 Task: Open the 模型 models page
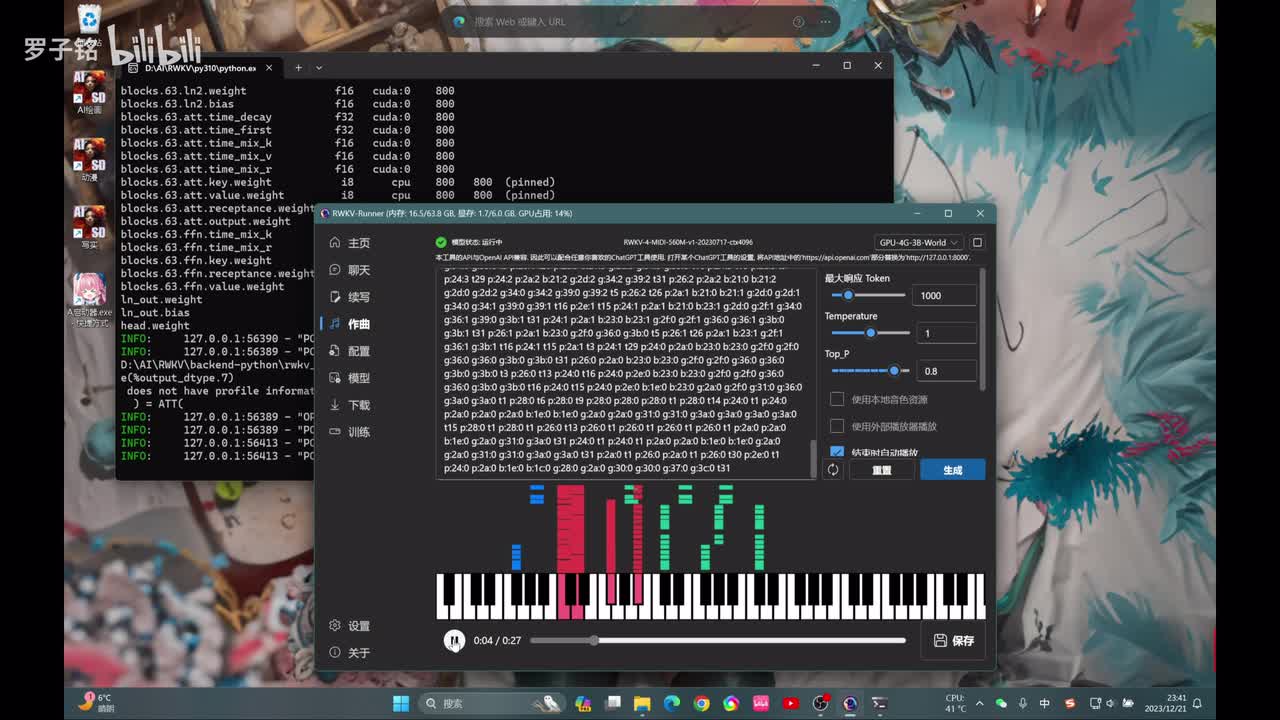click(350, 378)
